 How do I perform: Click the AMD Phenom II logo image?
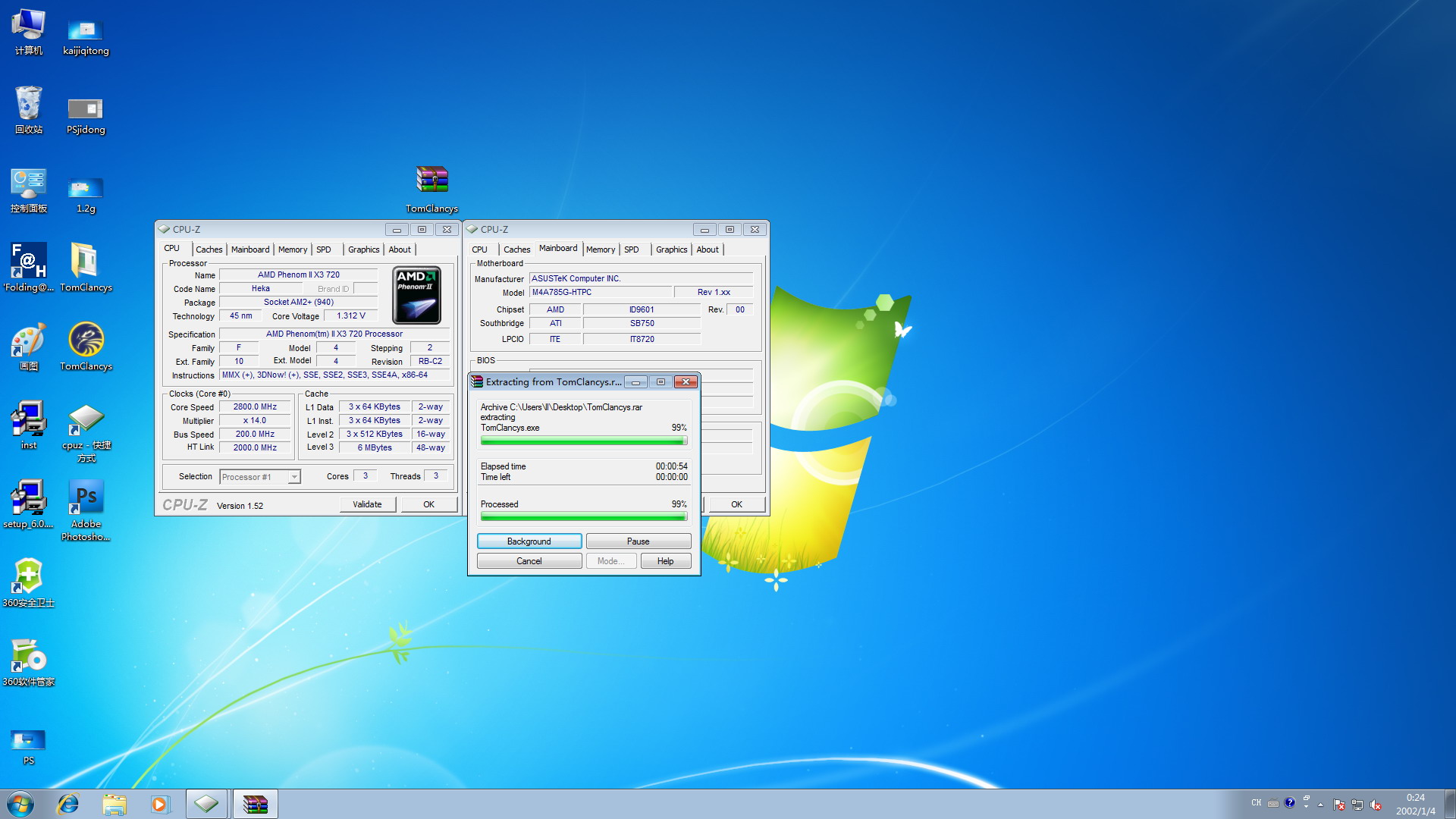[416, 296]
